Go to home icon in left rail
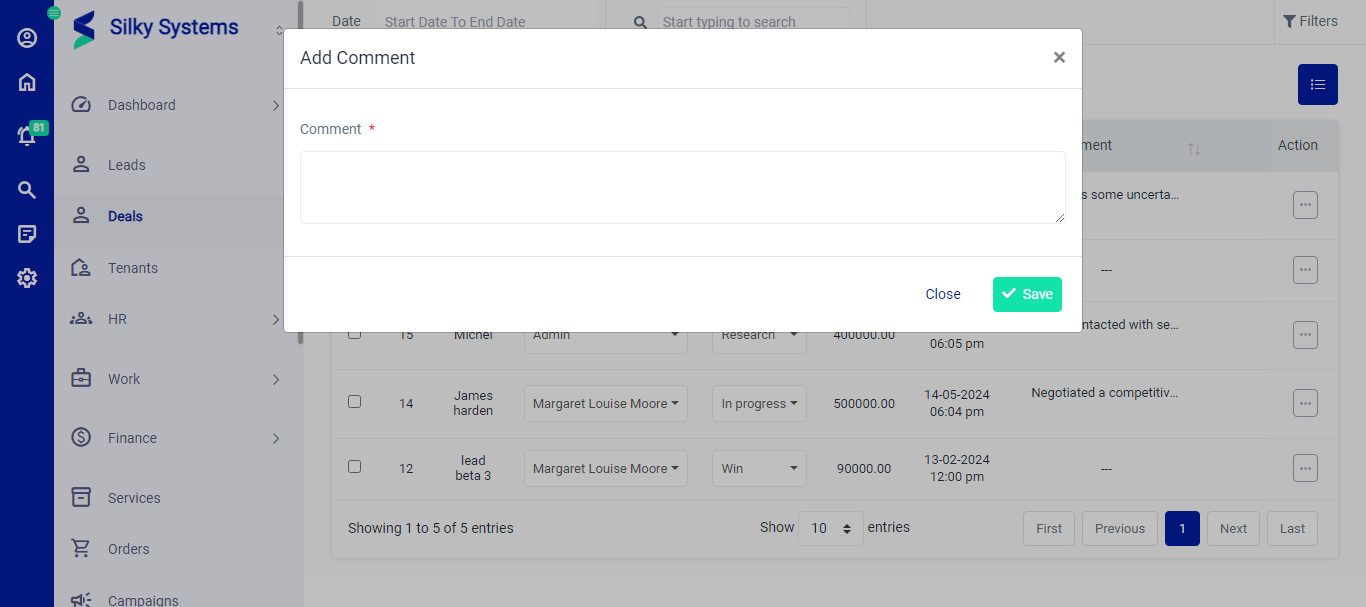This screenshot has width=1366, height=607. tap(27, 83)
